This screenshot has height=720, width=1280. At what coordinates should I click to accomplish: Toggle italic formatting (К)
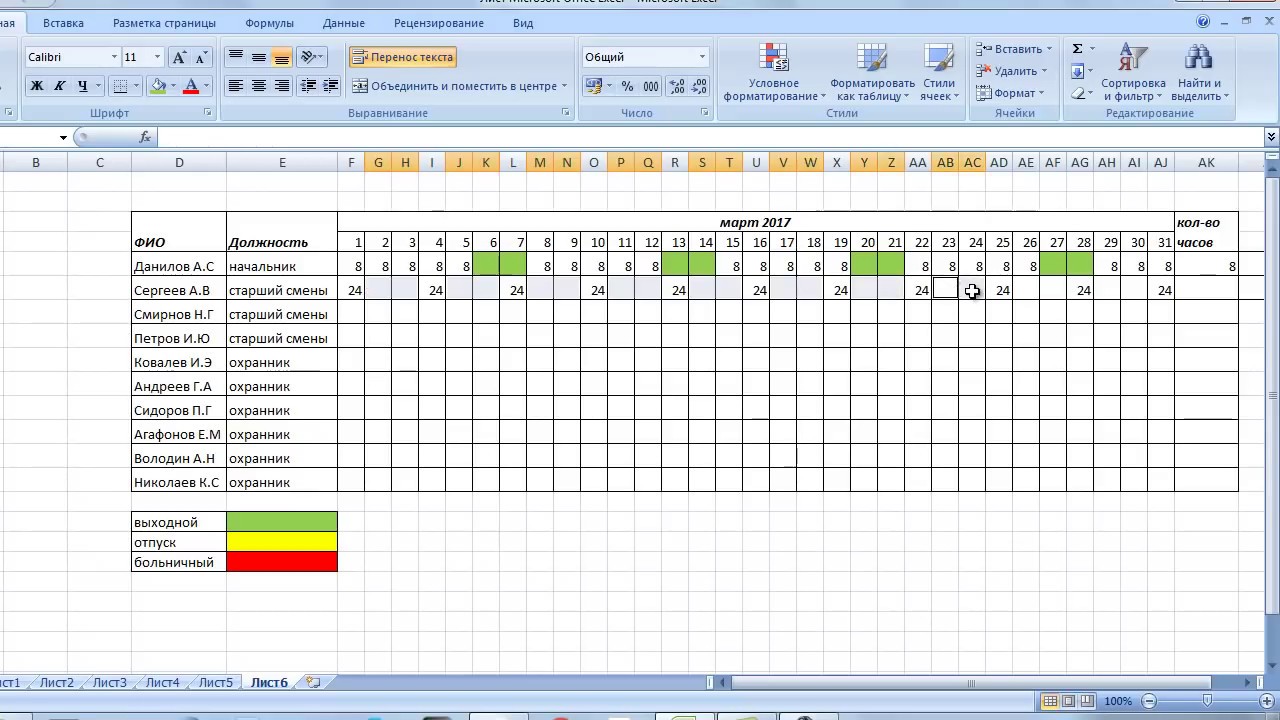(60, 87)
